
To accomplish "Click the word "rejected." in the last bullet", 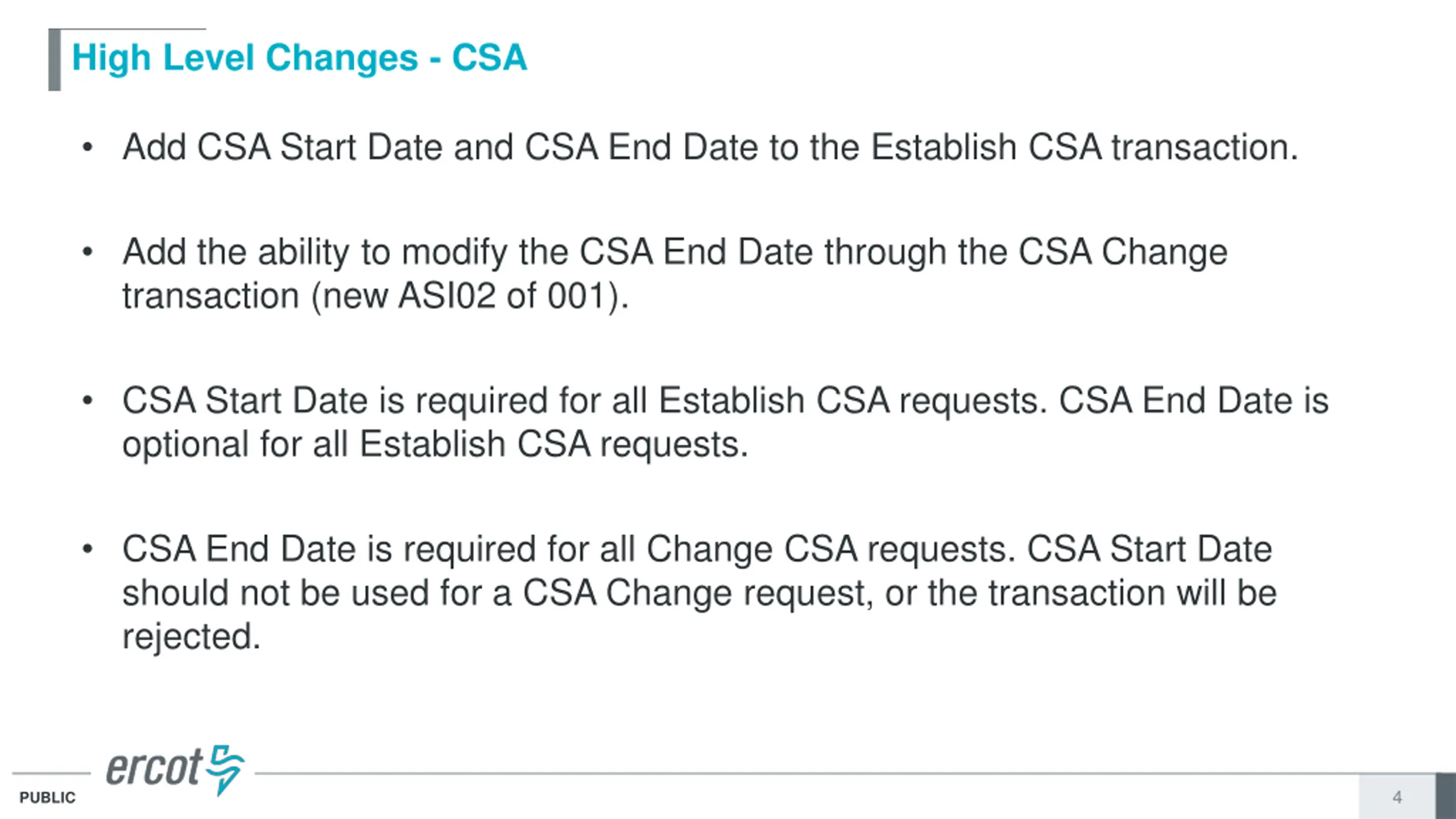I will click(x=192, y=636).
